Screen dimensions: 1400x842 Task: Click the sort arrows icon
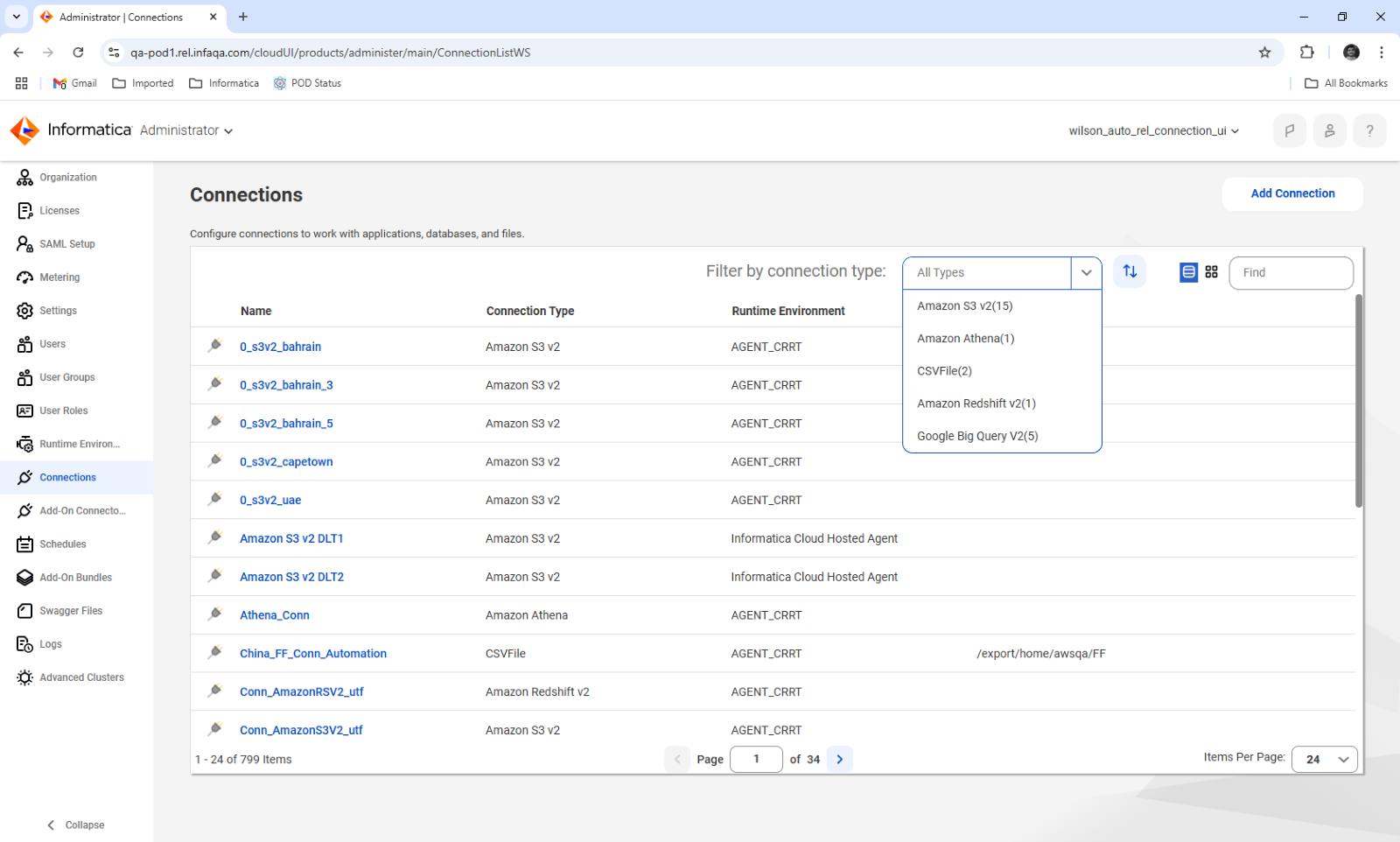point(1130,271)
